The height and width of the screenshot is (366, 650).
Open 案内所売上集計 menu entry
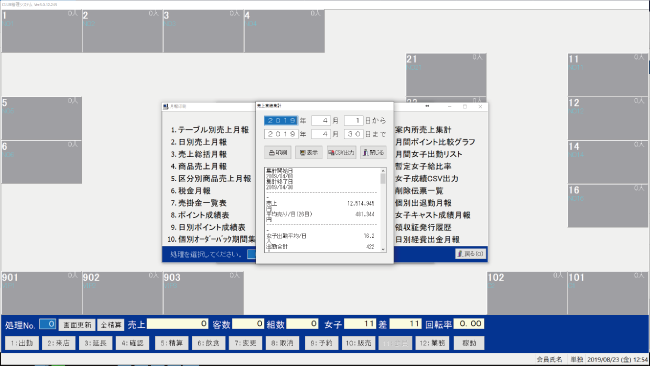coord(423,130)
